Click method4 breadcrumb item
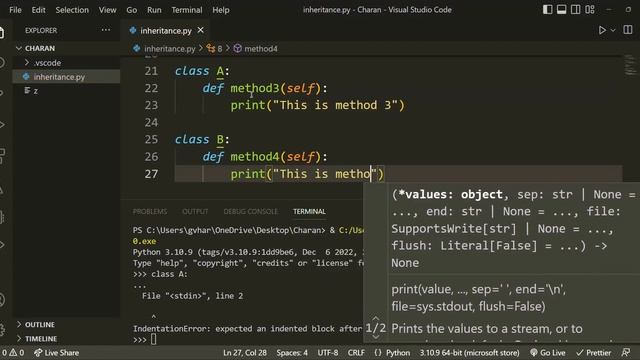The height and width of the screenshot is (360, 640). click(x=256, y=49)
